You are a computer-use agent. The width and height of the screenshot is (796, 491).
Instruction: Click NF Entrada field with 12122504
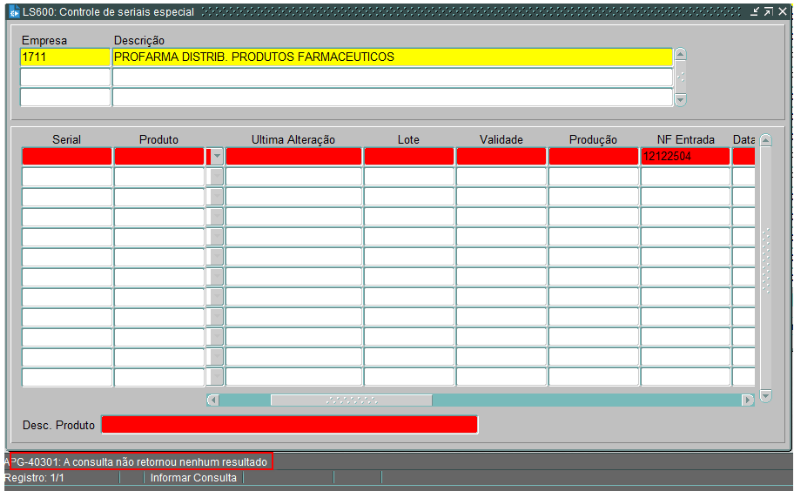click(685, 156)
